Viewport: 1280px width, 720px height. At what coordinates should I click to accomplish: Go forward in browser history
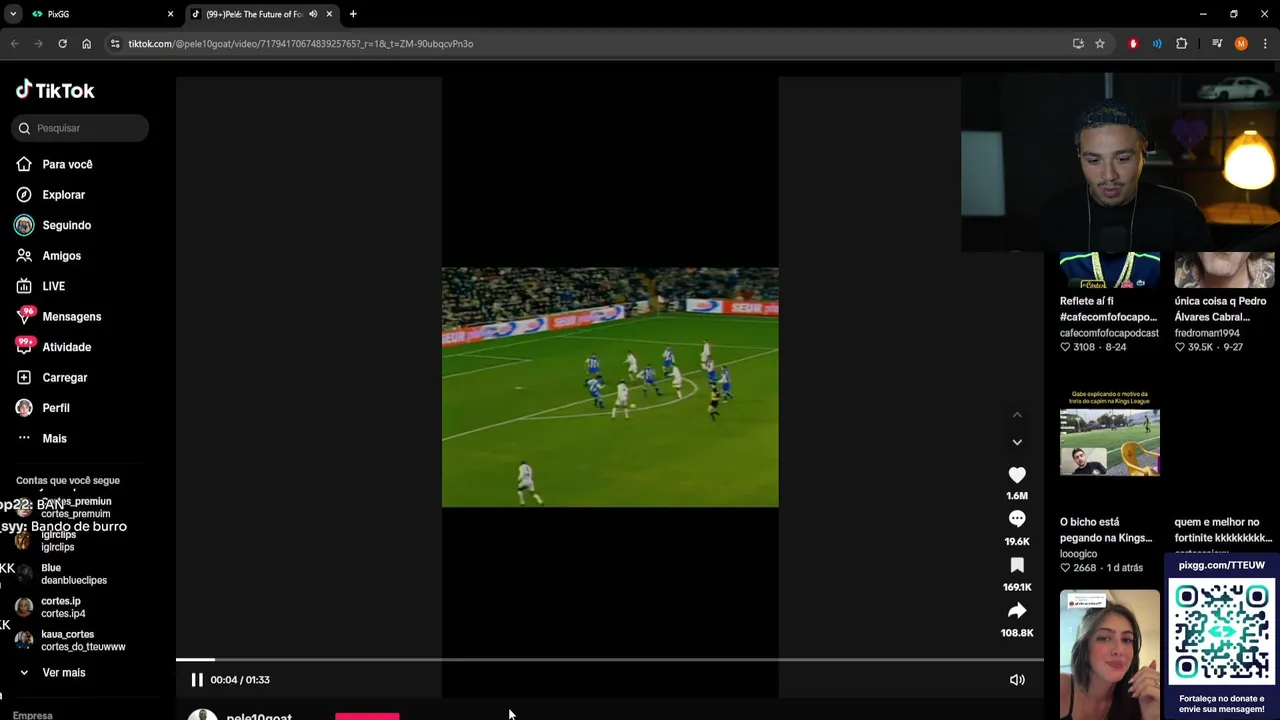[x=38, y=44]
